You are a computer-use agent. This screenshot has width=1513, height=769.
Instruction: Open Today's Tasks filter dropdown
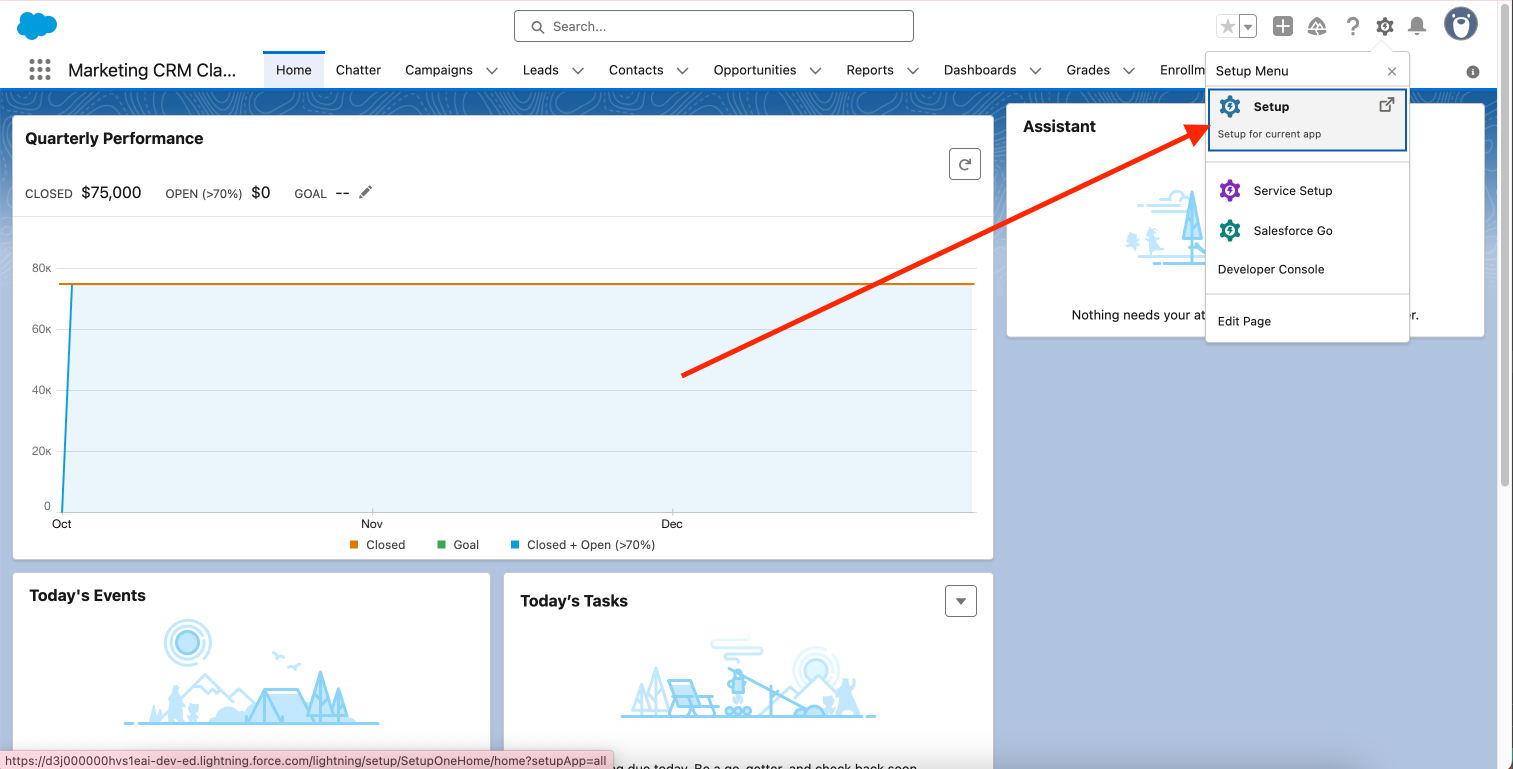click(x=961, y=601)
